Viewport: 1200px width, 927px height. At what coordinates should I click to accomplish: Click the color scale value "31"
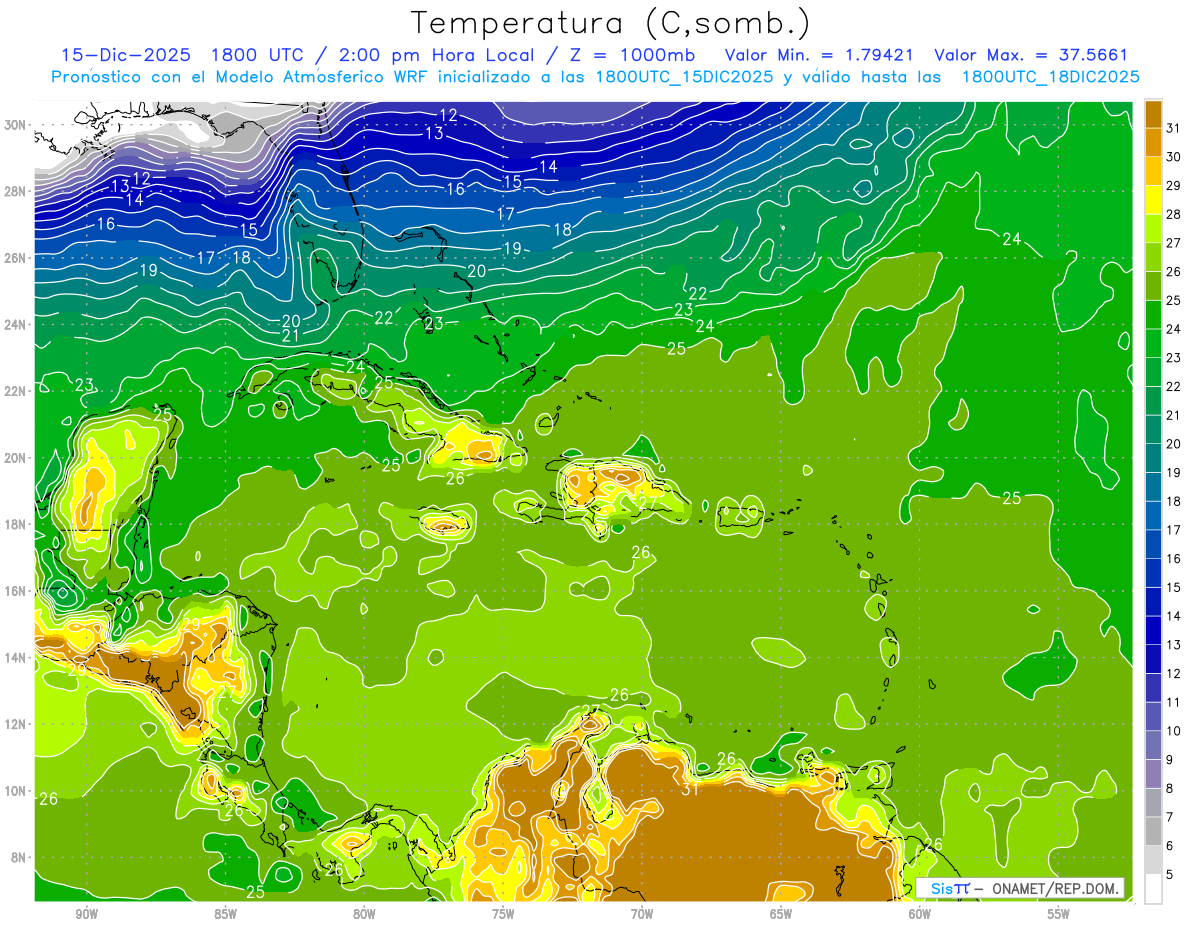(1174, 128)
